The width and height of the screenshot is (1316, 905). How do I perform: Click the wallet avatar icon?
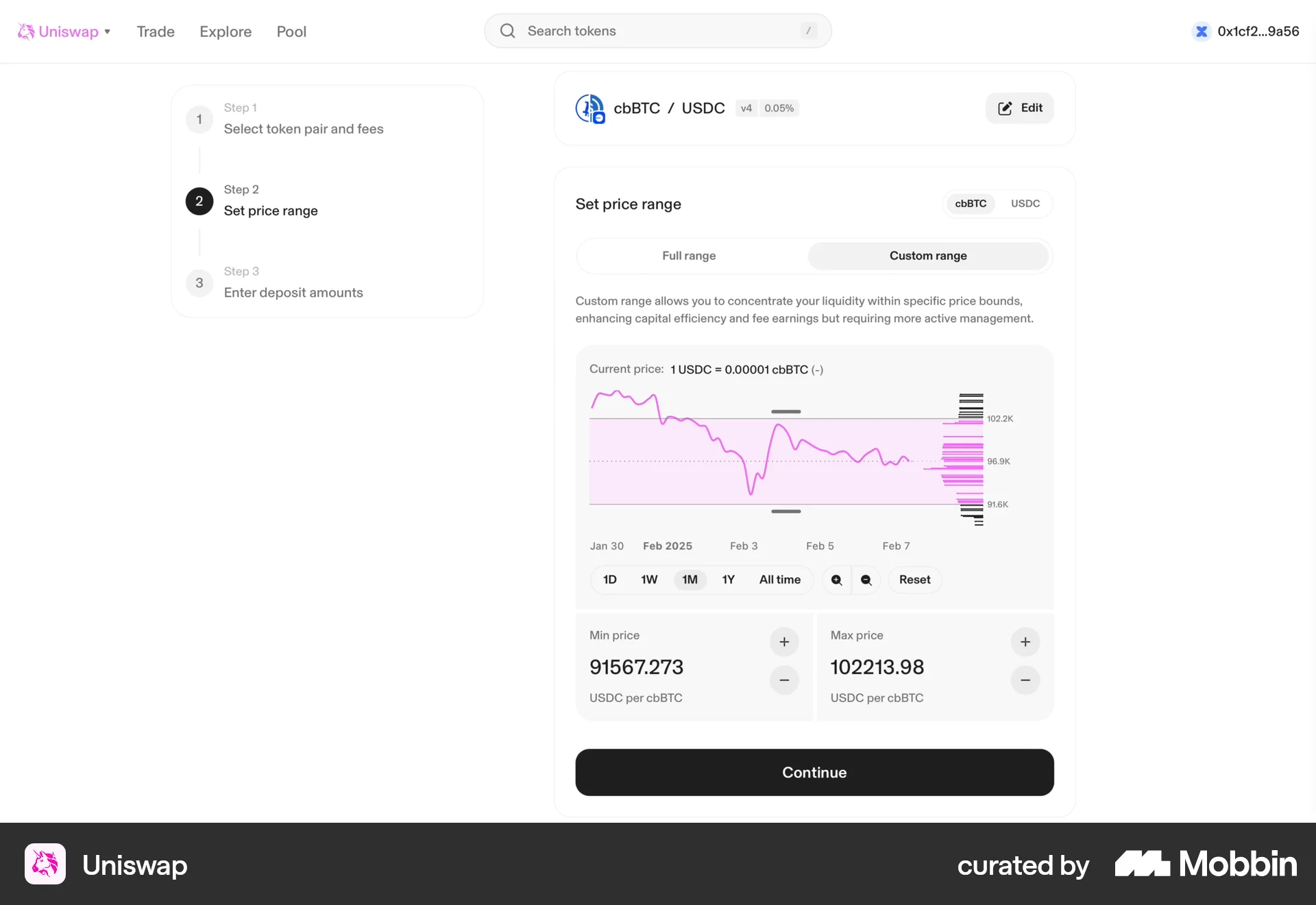1201,32
